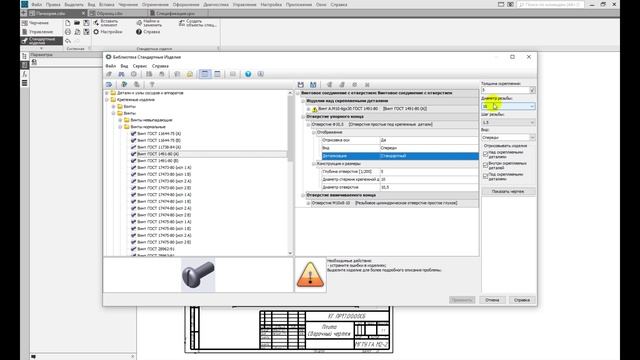Open the Диаметр резьбы dropdown
Image resolution: width=640 pixels, height=360 pixels.
click(532, 106)
